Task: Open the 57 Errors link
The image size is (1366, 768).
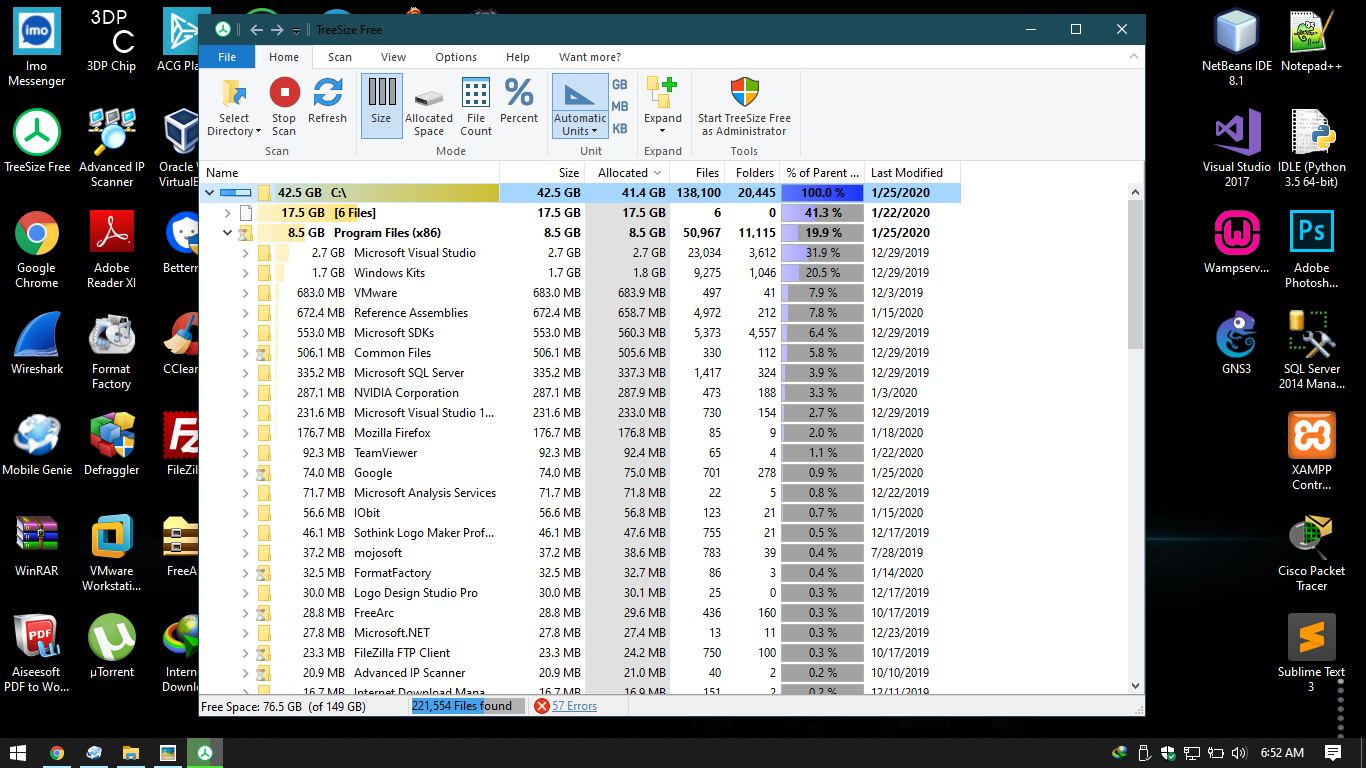Action: pos(574,706)
